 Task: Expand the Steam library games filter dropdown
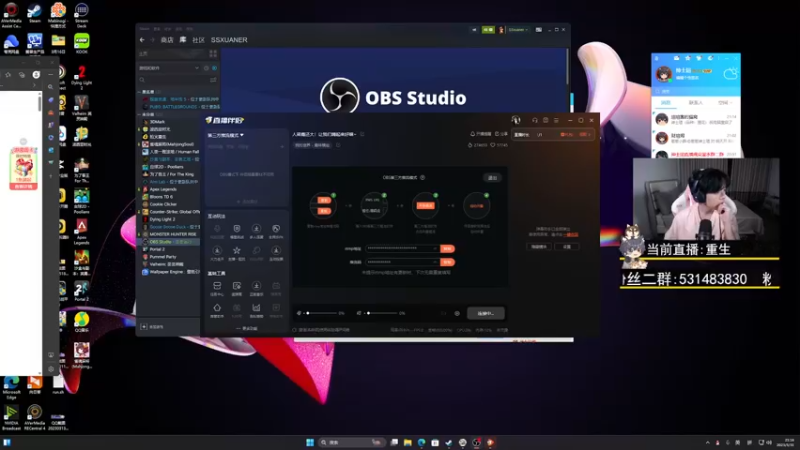196,68
